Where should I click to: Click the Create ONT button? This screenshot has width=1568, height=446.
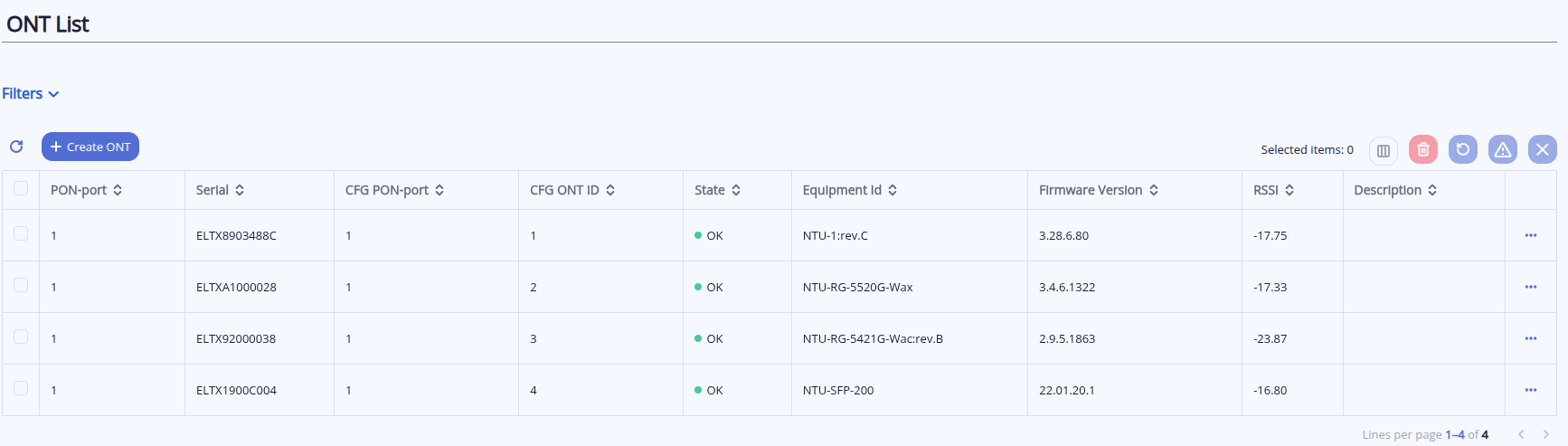[90, 147]
